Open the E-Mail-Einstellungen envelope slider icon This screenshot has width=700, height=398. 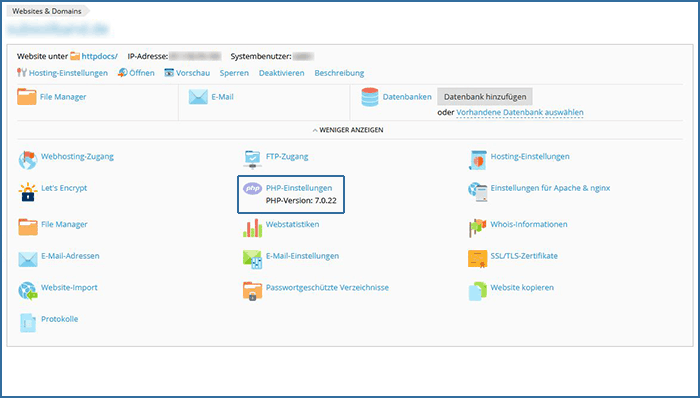click(252, 259)
